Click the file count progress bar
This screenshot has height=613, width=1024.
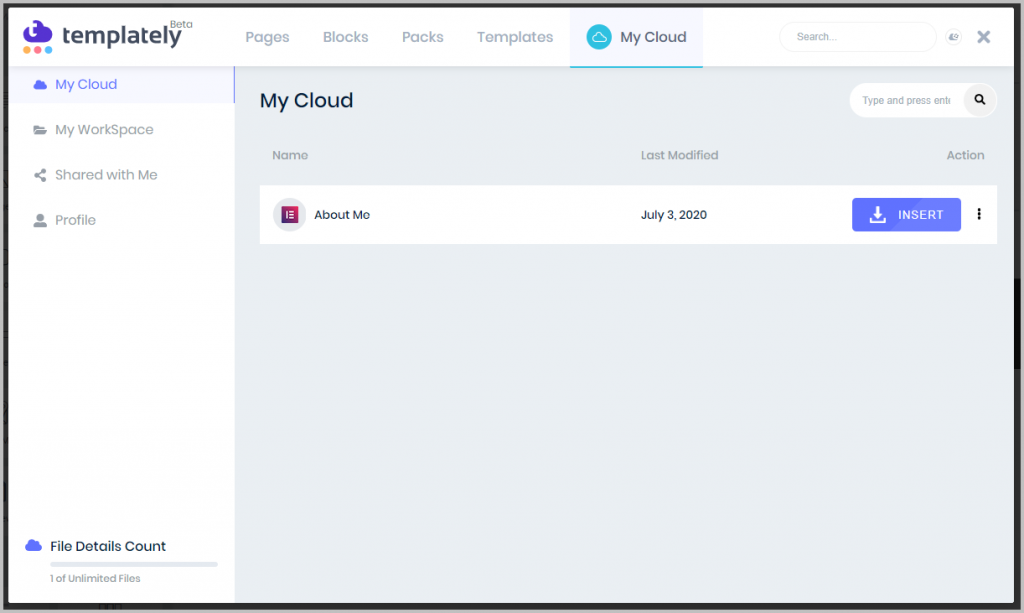pos(133,564)
